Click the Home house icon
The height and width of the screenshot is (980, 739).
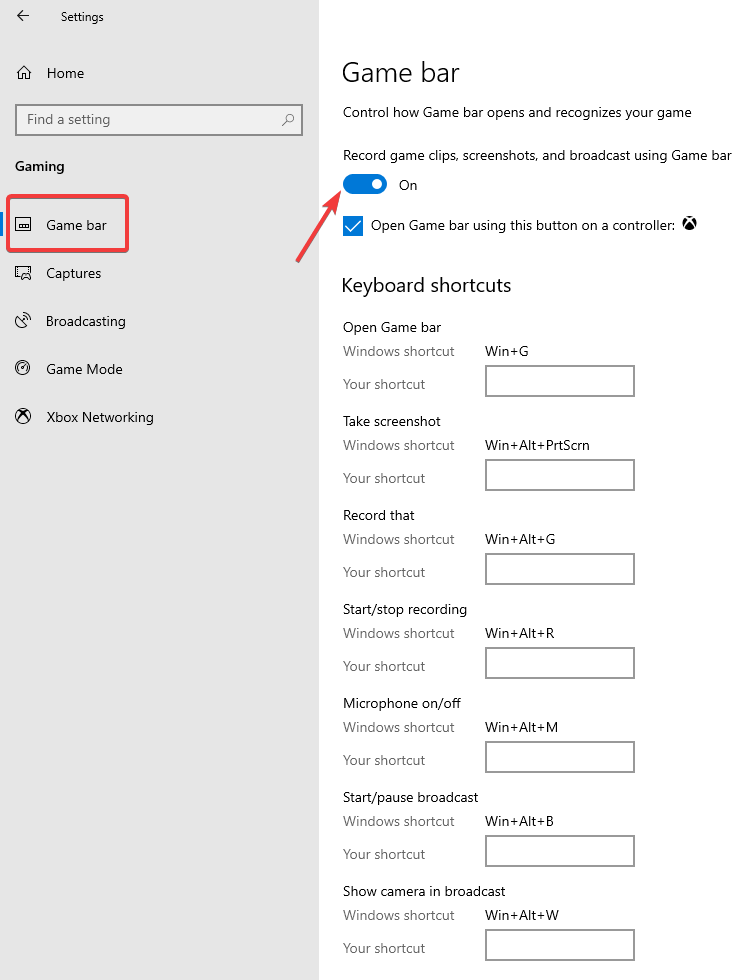[24, 73]
